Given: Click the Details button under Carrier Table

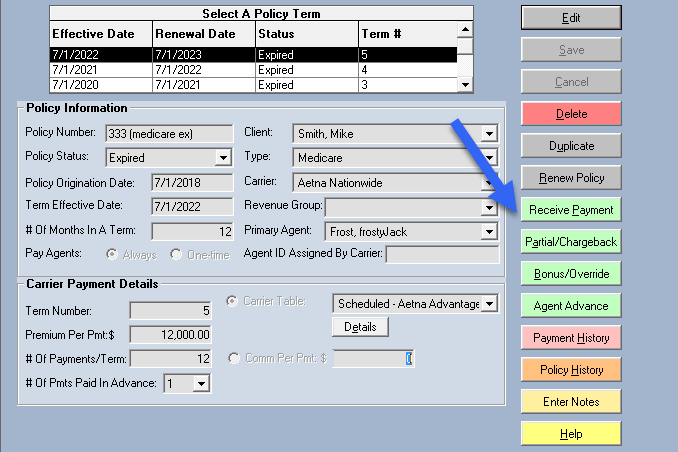Looking at the screenshot, I should (x=359, y=327).
